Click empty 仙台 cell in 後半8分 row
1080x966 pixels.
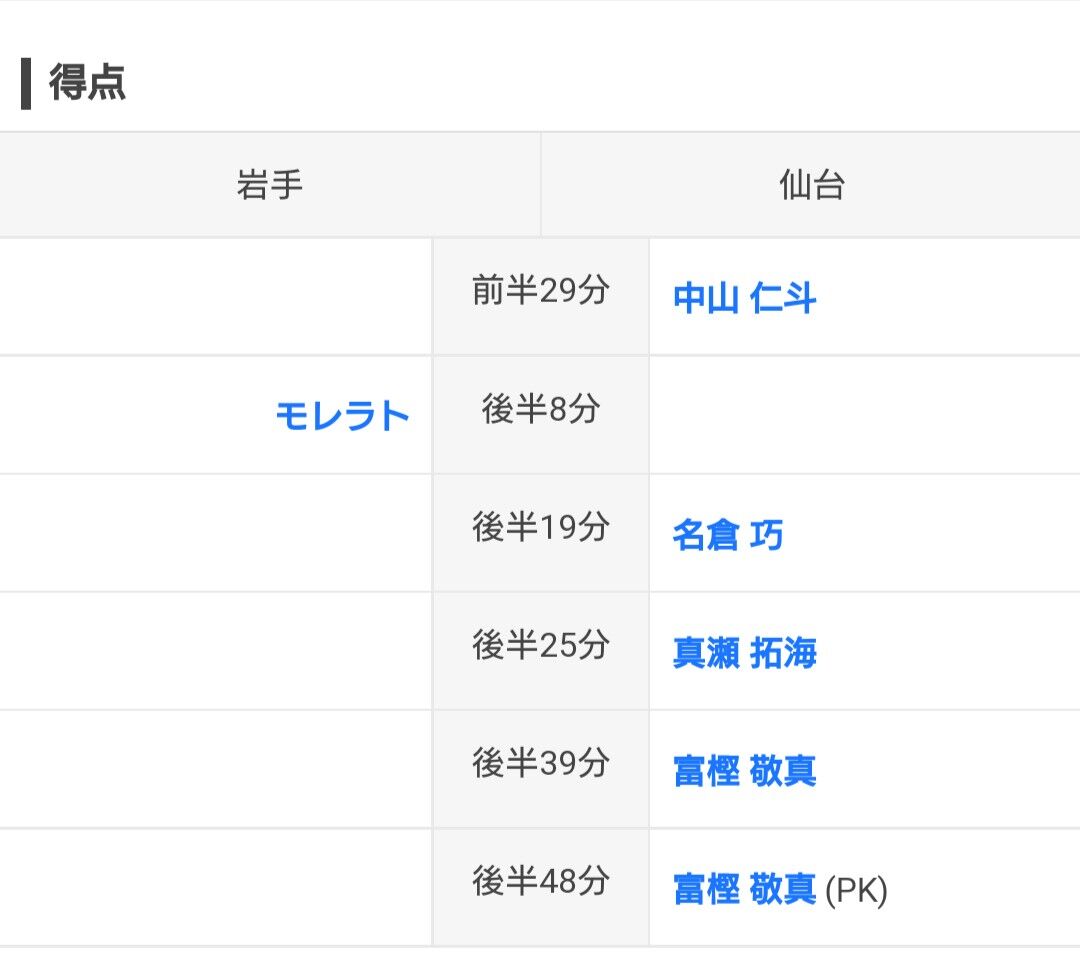click(864, 414)
